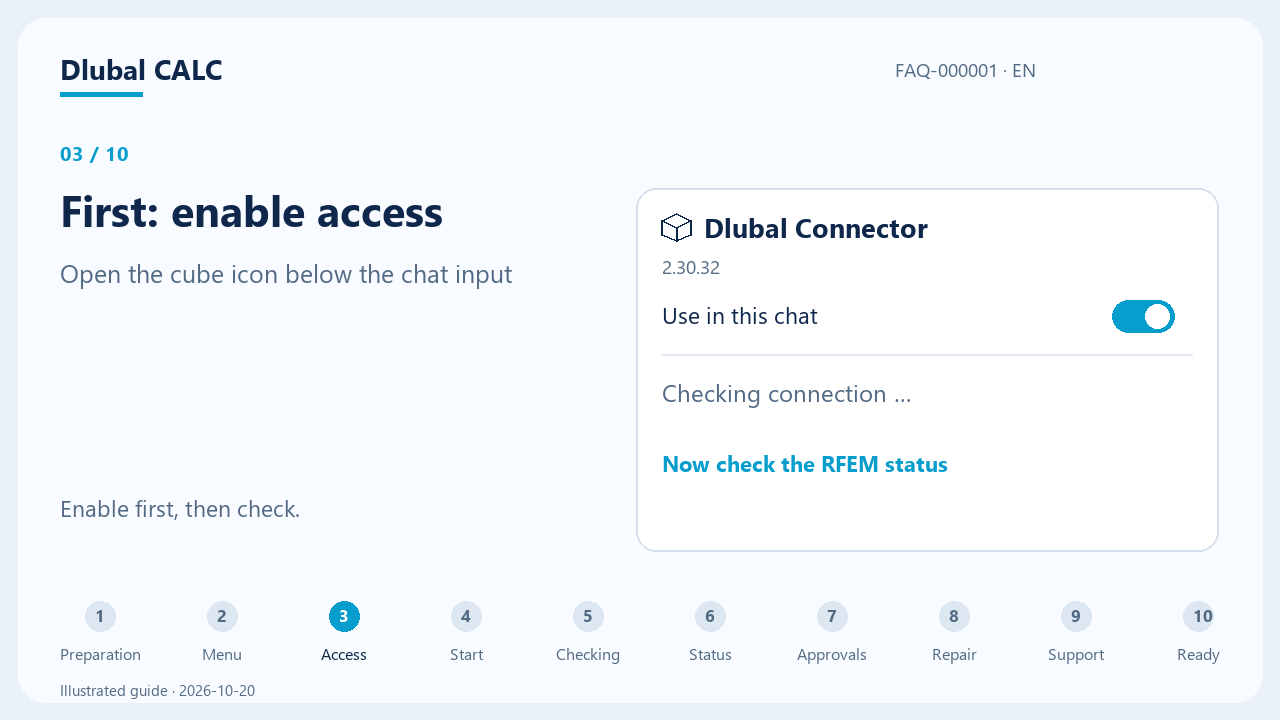The image size is (1280, 720).
Task: Toggle the 'Use in this chat' switch
Action: tap(1143, 317)
